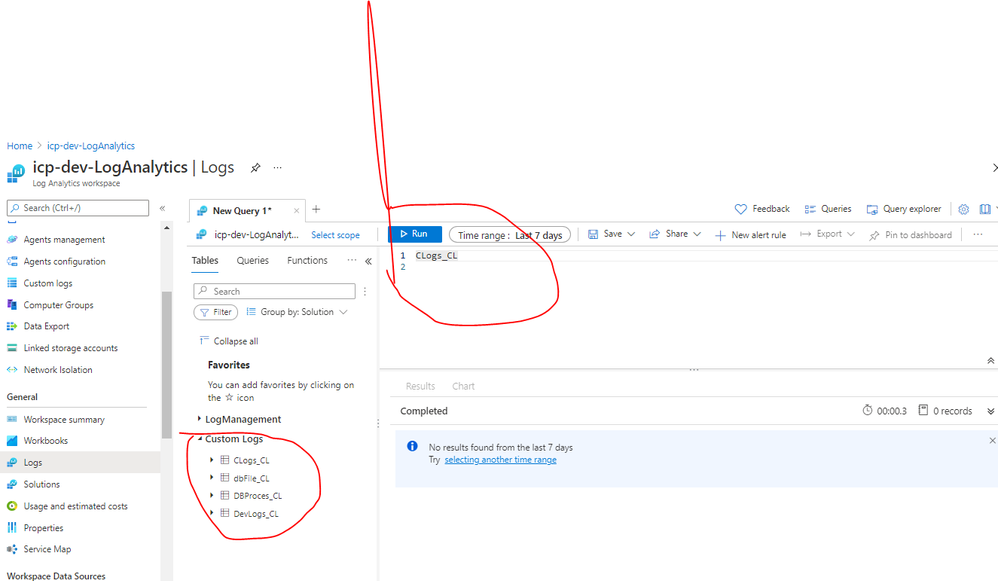Expand the LogManagement group

point(199,419)
